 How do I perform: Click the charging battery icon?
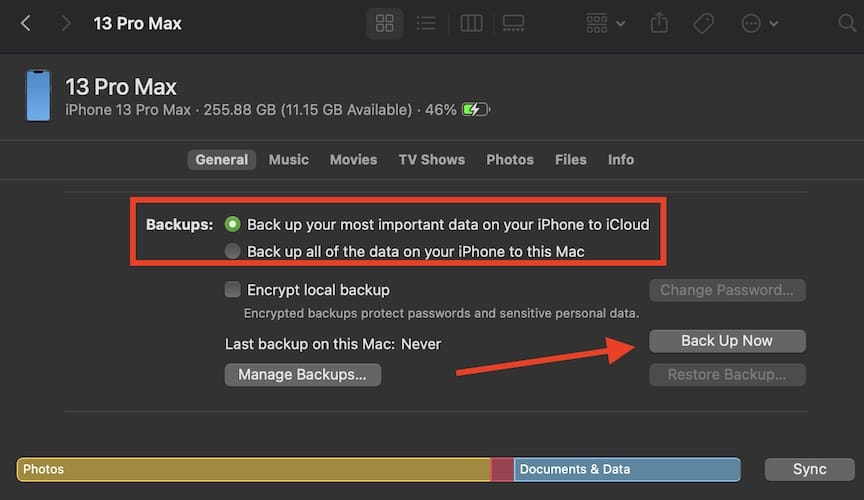click(x=476, y=109)
